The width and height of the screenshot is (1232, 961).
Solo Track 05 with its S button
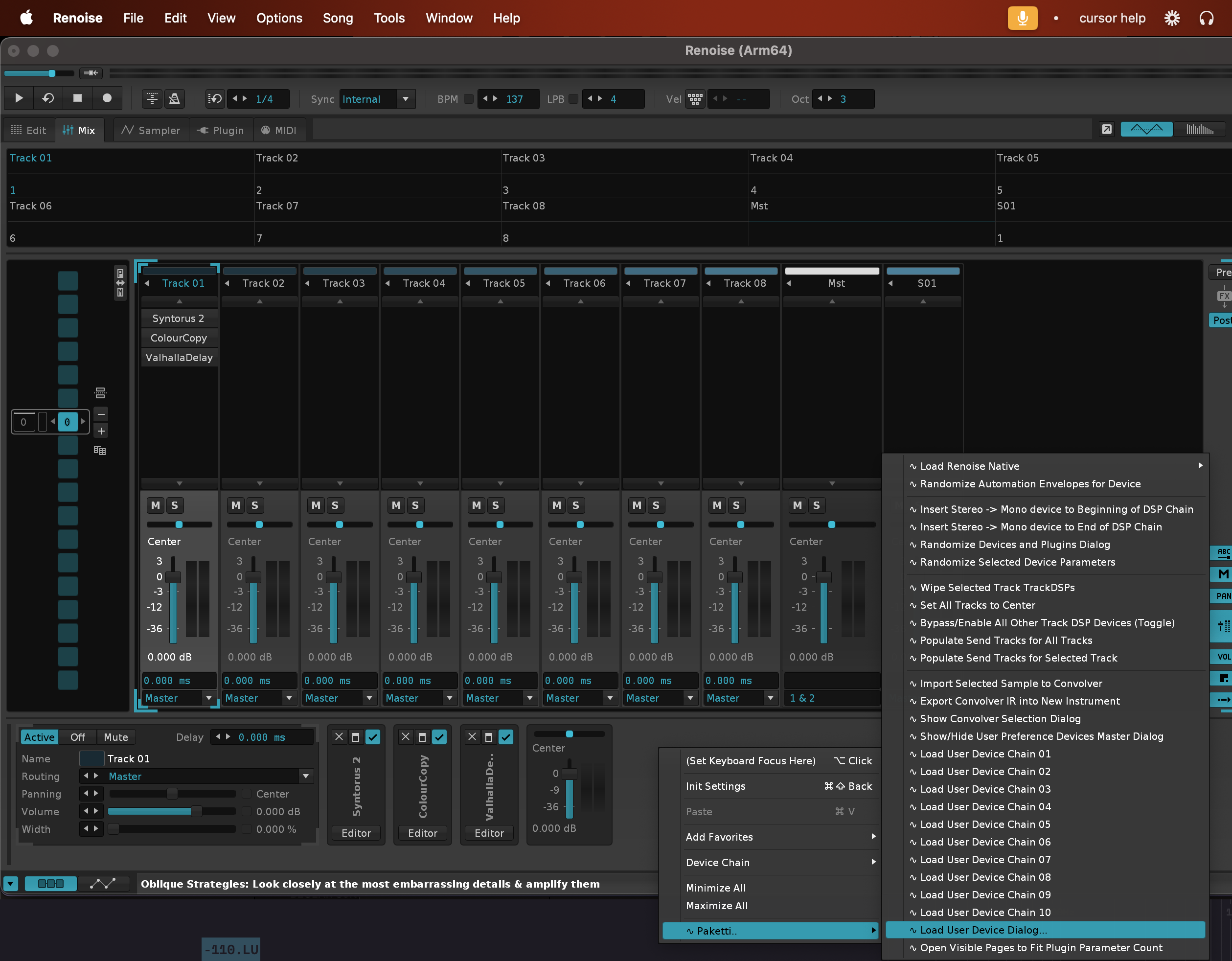coord(495,505)
